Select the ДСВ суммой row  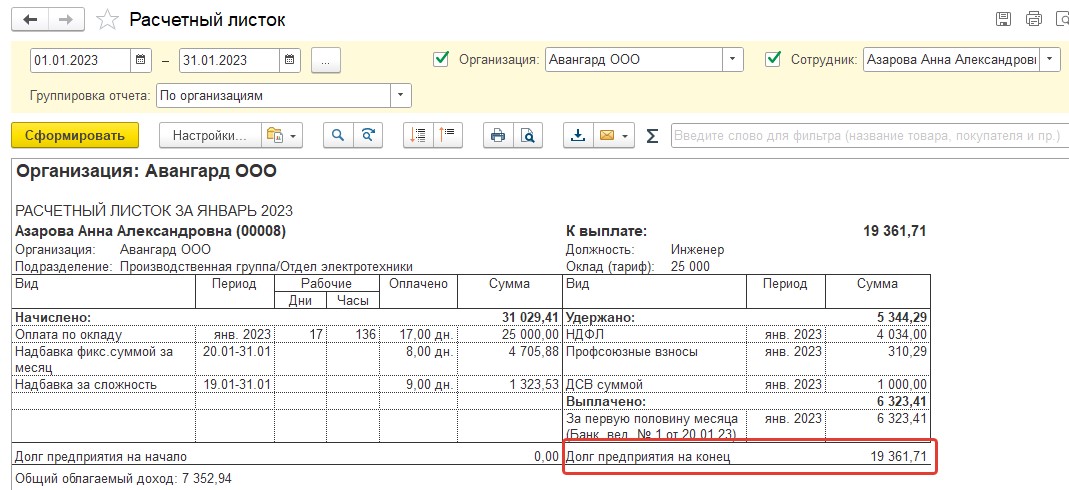tap(747, 384)
